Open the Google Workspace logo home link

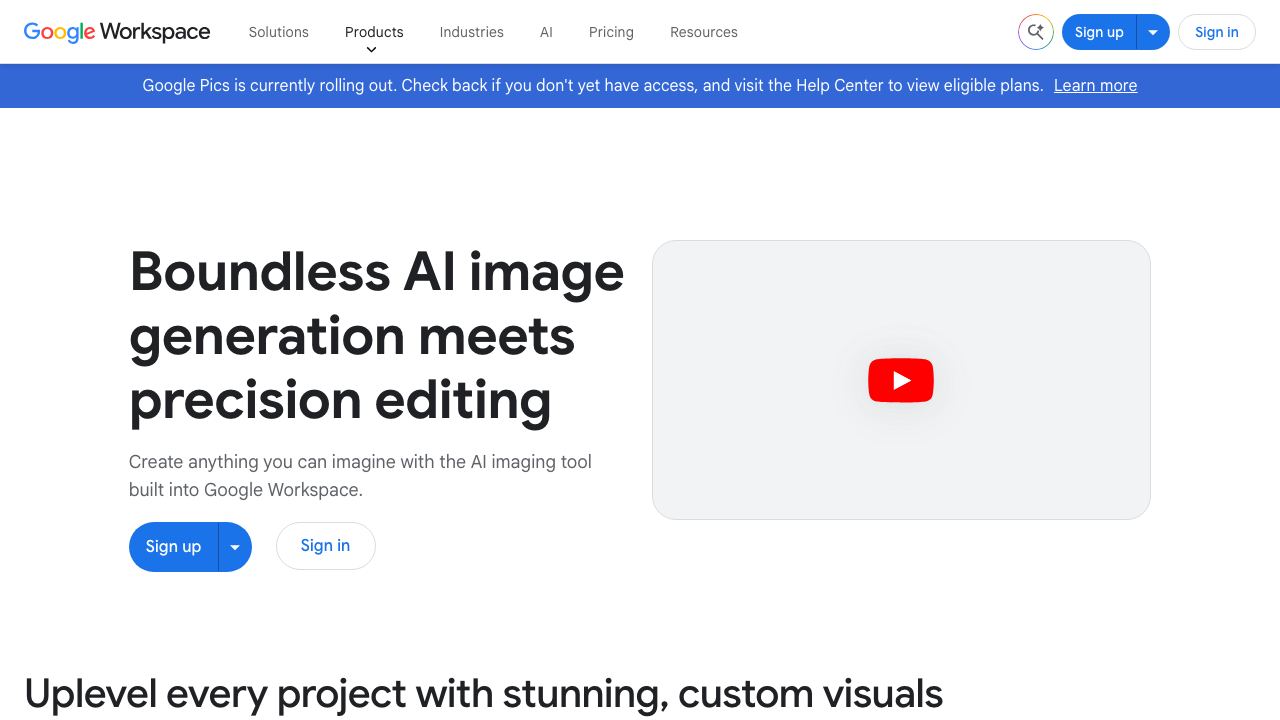117,32
